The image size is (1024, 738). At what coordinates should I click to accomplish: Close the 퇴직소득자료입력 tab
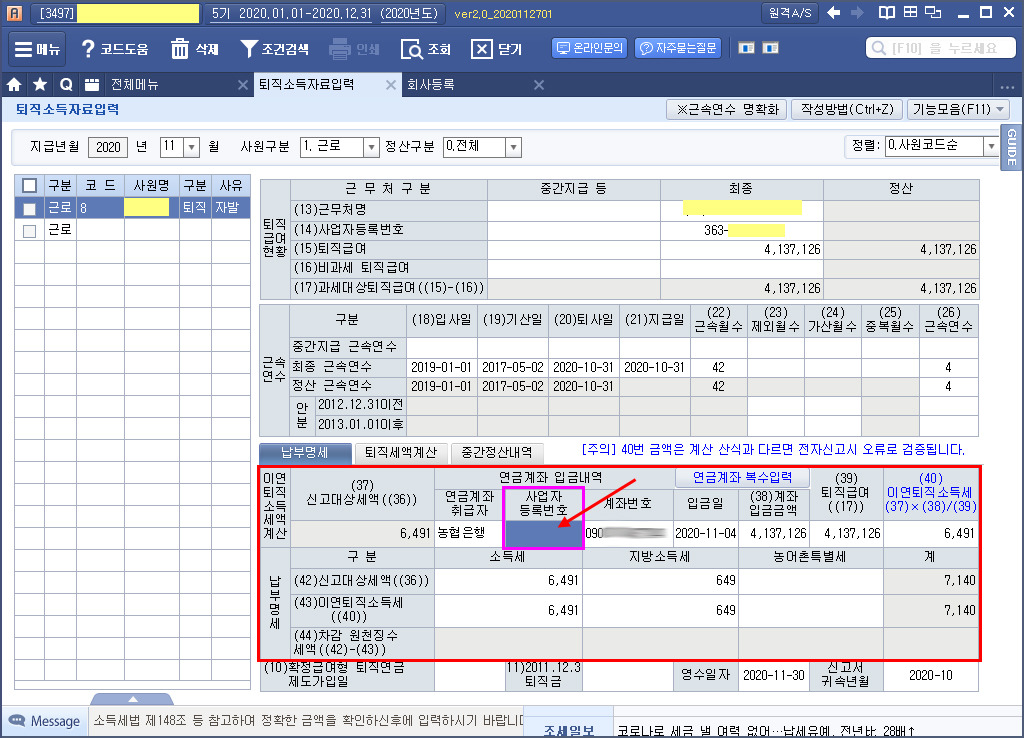(391, 85)
